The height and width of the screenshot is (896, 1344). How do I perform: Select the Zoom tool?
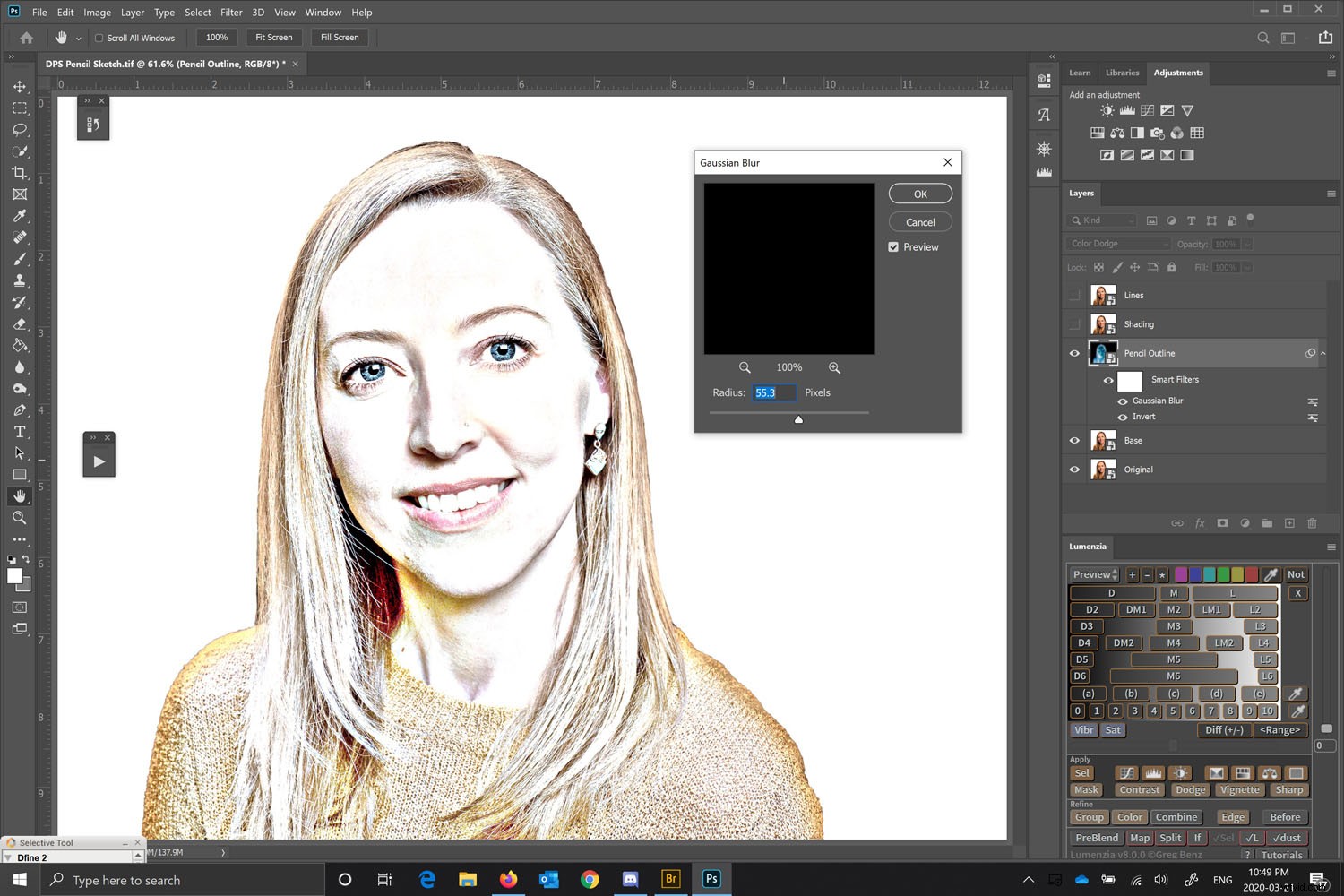[20, 518]
